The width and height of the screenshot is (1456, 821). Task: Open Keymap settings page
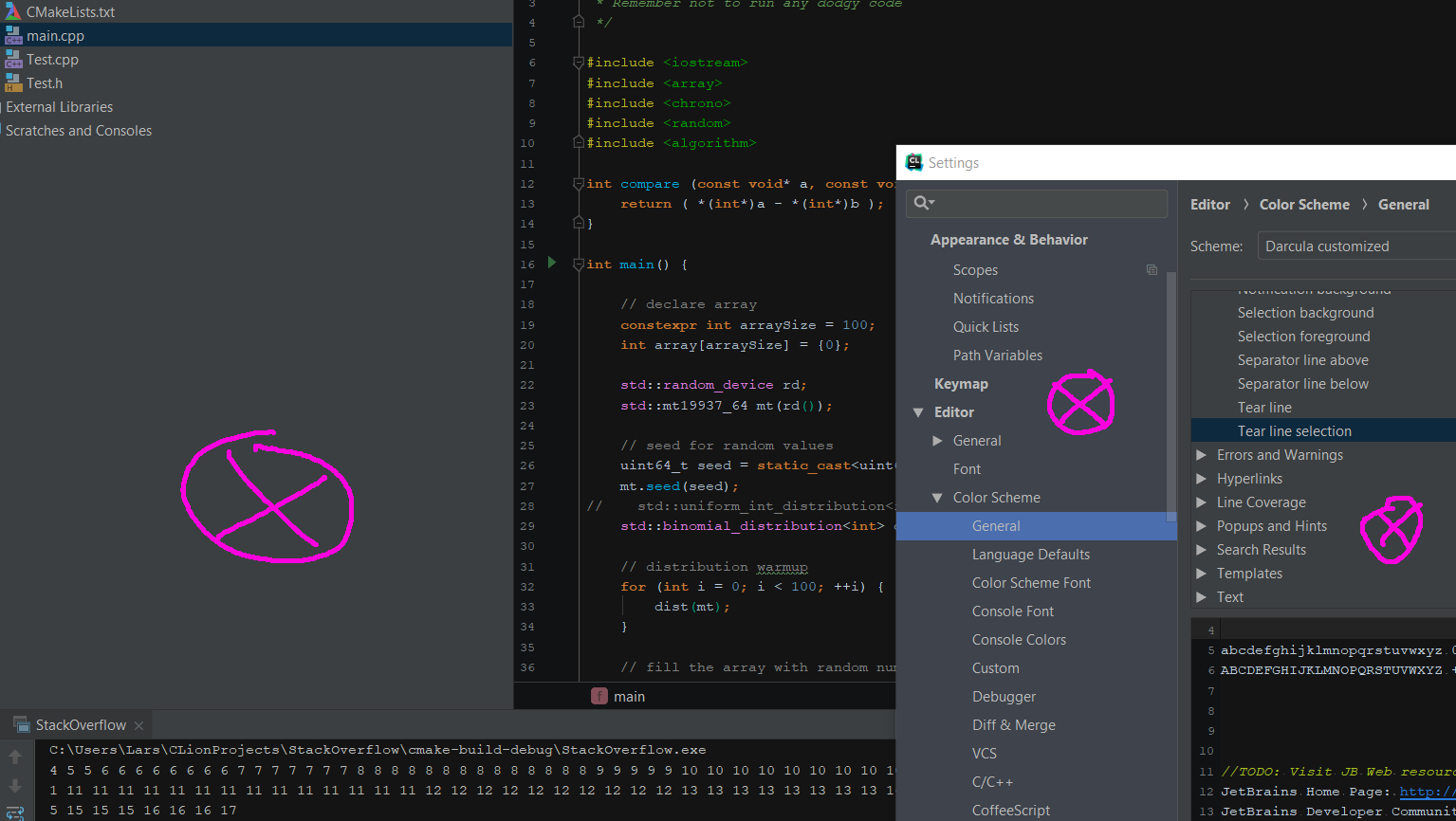click(x=961, y=384)
